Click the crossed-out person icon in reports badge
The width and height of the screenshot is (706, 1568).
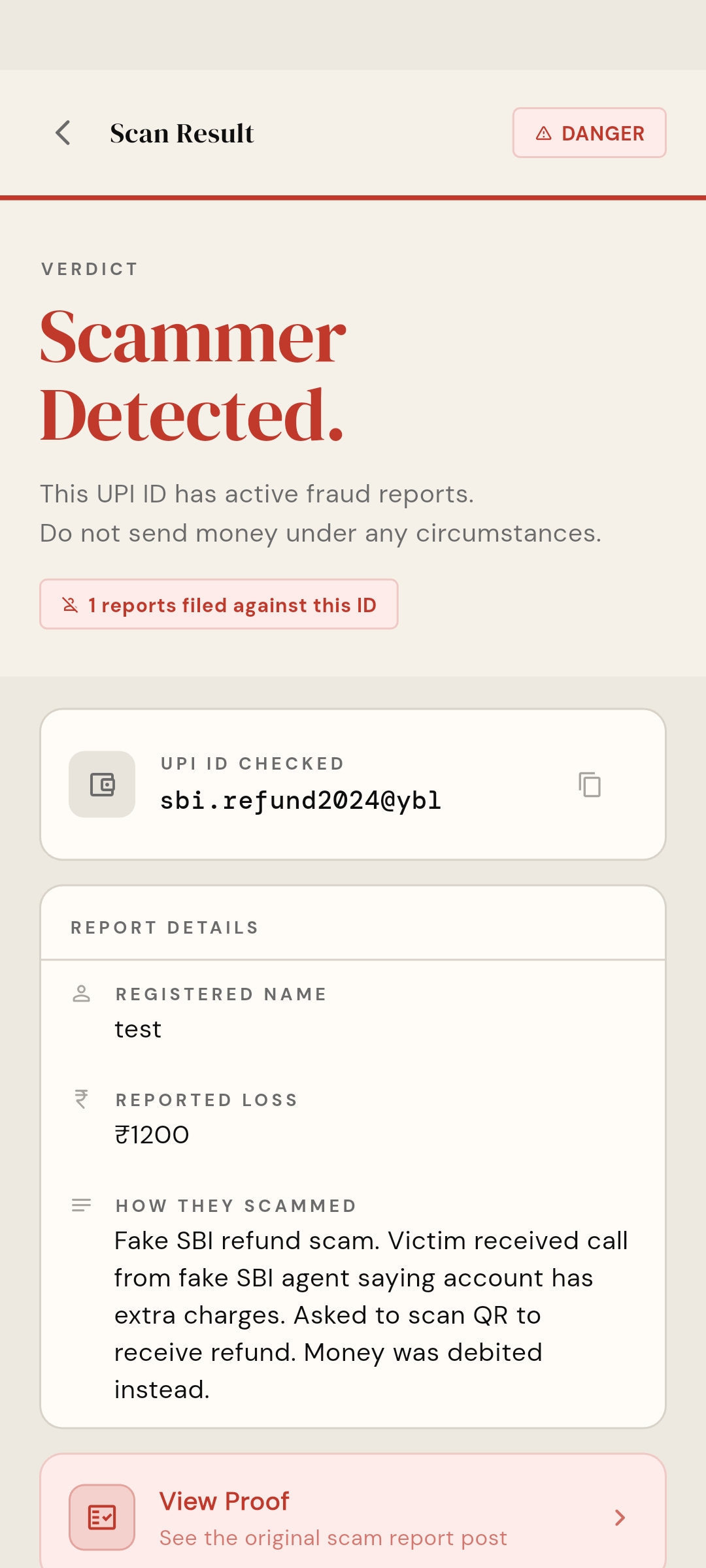click(70, 604)
